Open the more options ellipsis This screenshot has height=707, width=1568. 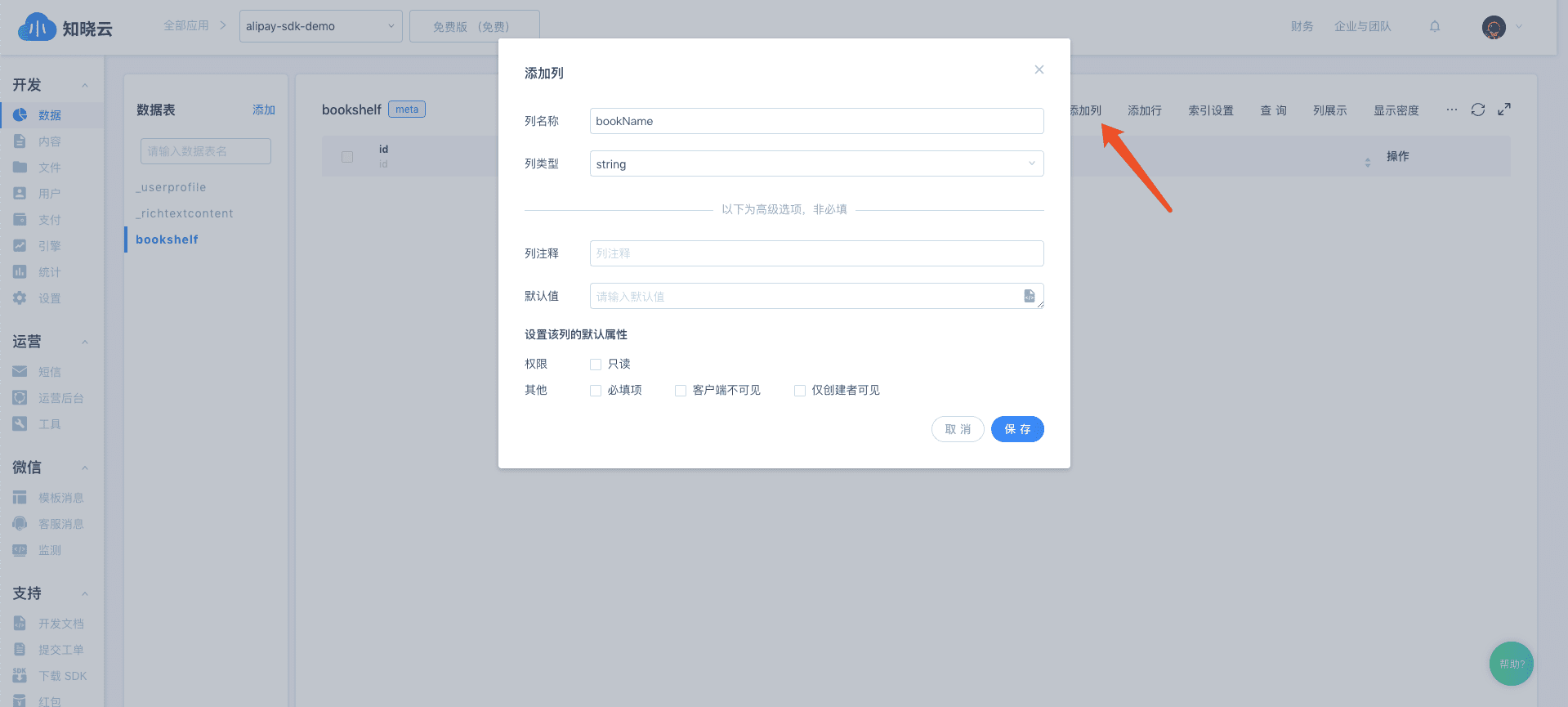tap(1451, 110)
